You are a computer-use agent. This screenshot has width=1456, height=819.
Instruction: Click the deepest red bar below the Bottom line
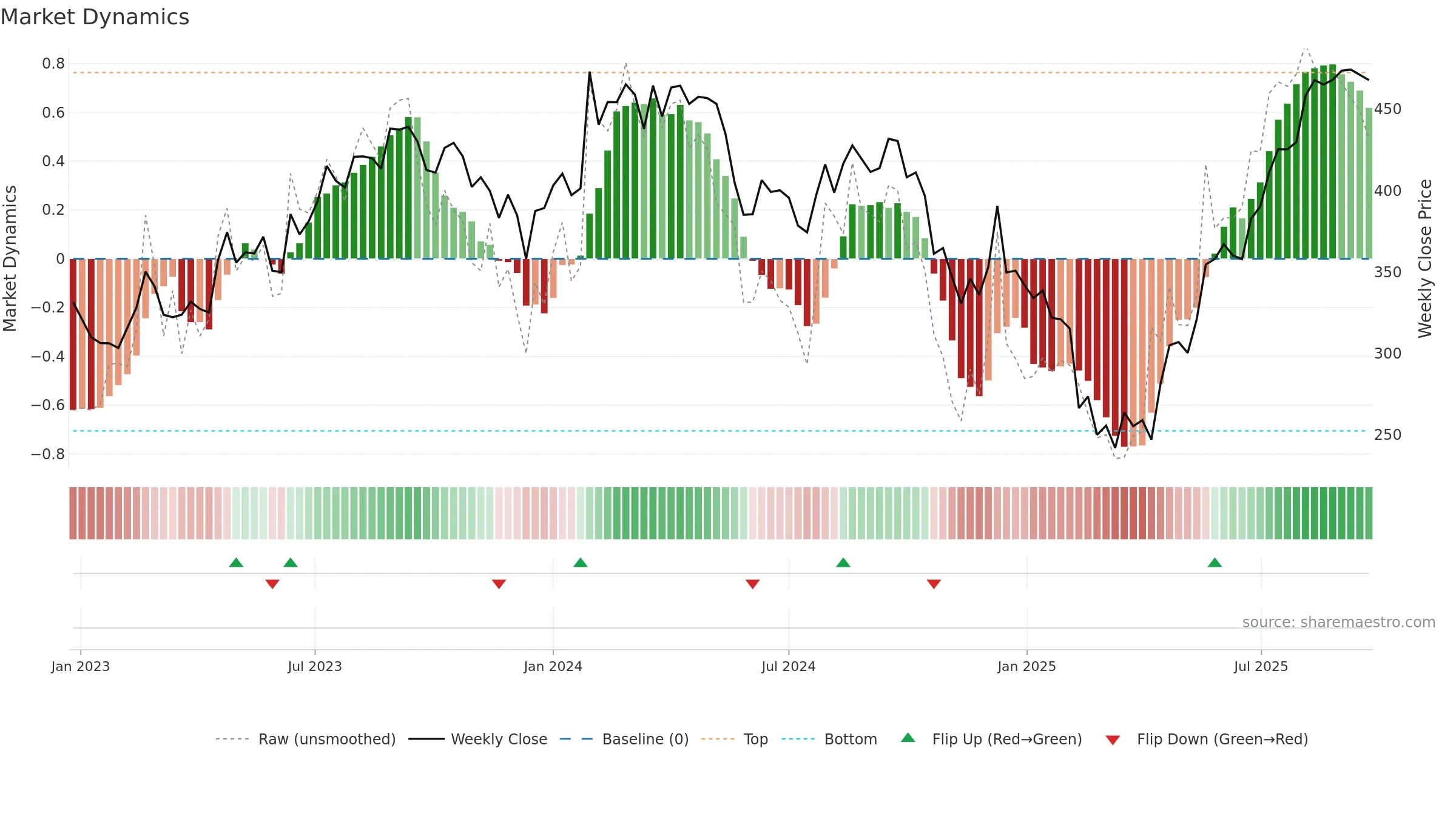click(1124, 352)
